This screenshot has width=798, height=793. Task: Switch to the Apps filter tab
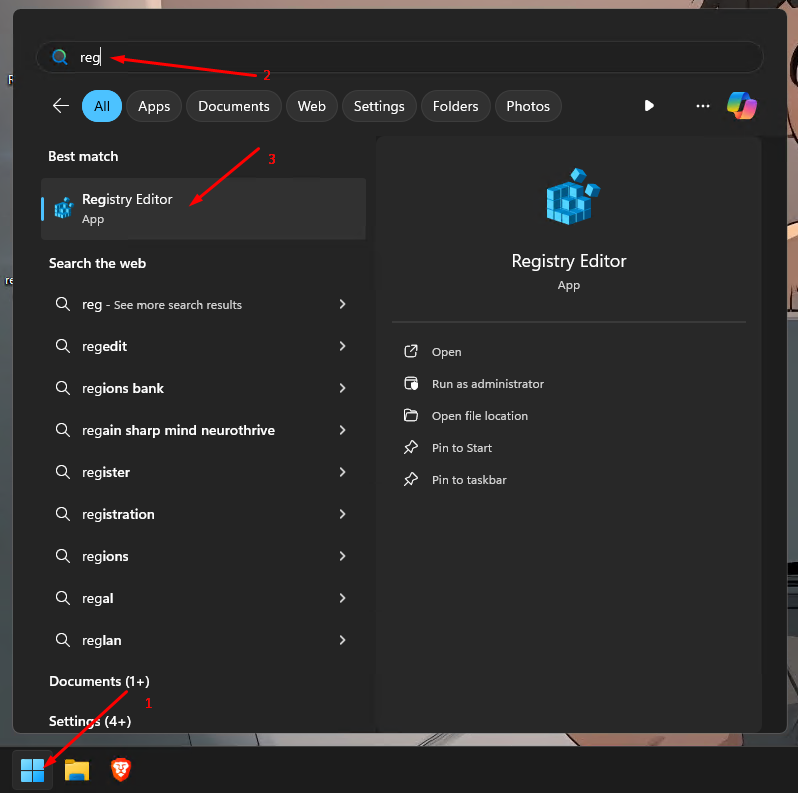154,106
